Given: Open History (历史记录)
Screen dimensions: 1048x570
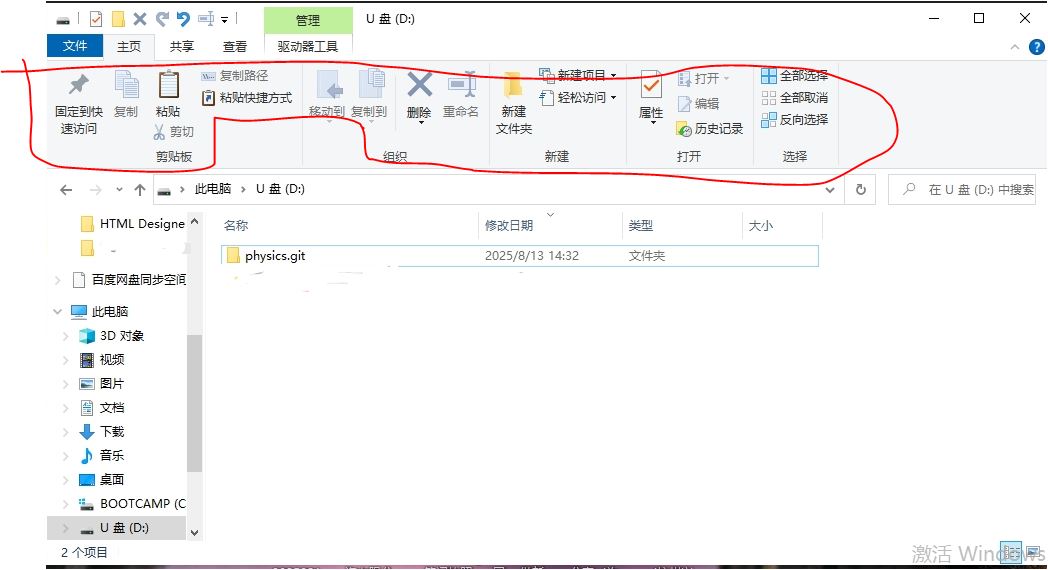Looking at the screenshot, I should pyautogui.click(x=710, y=128).
